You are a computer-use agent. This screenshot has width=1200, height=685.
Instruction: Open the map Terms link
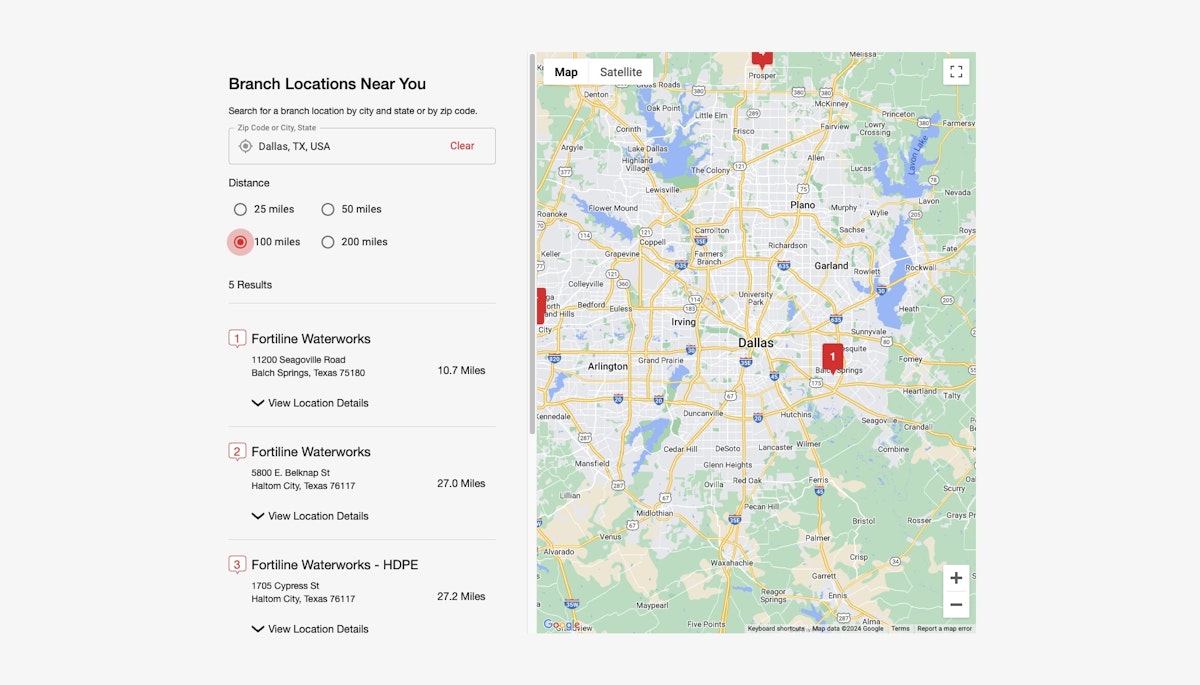901,629
